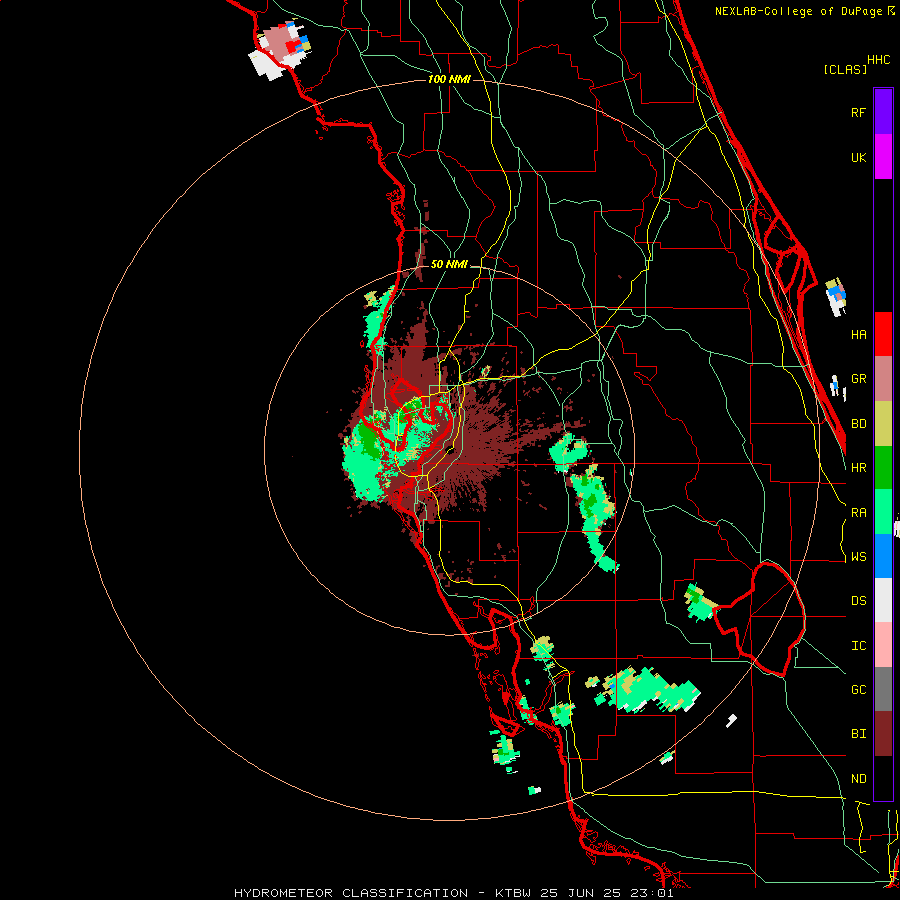Click the "HA" legend label
Screen dimensions: 900x900
(x=858, y=335)
